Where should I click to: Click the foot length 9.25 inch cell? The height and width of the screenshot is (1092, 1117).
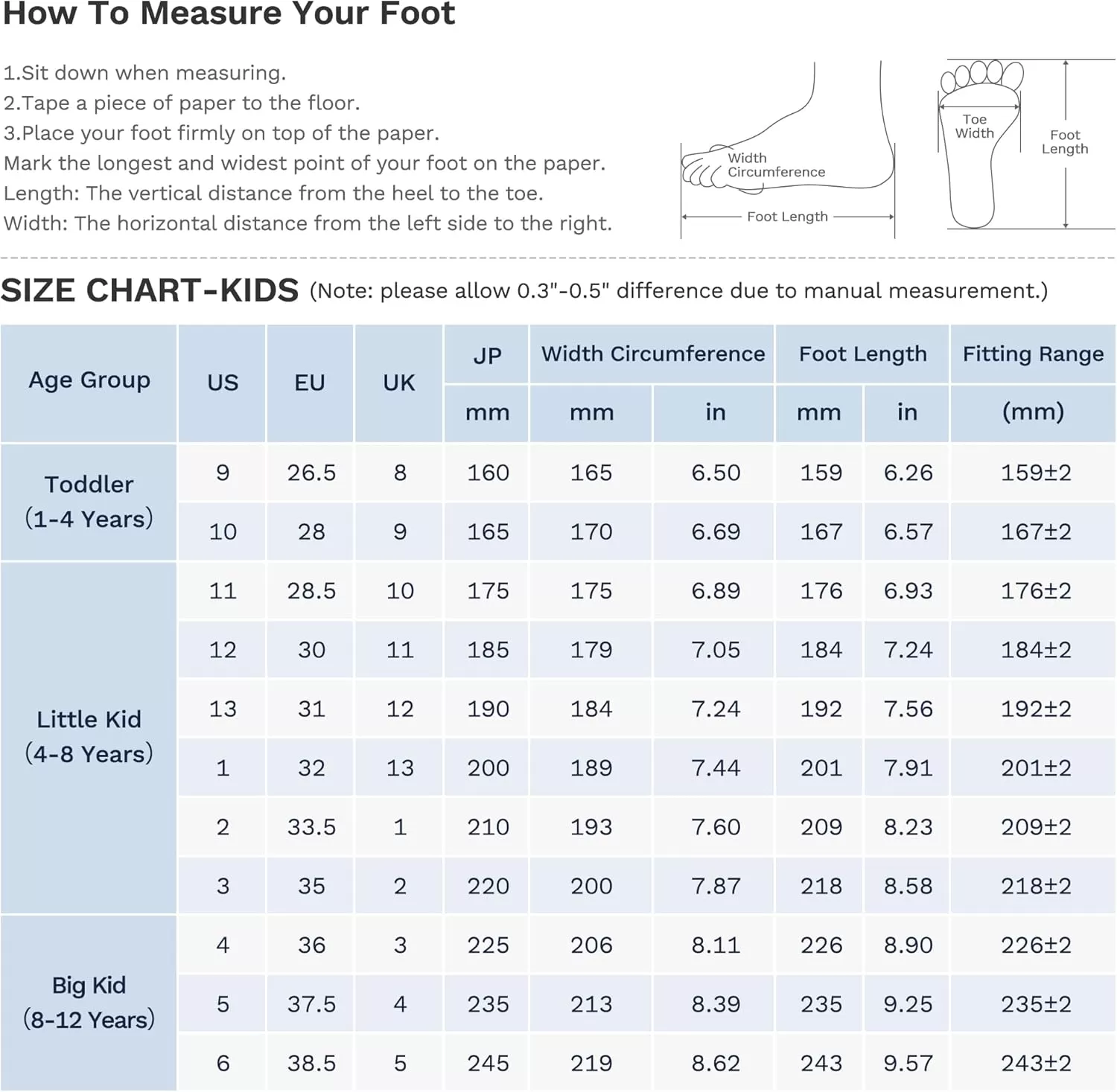click(908, 1004)
